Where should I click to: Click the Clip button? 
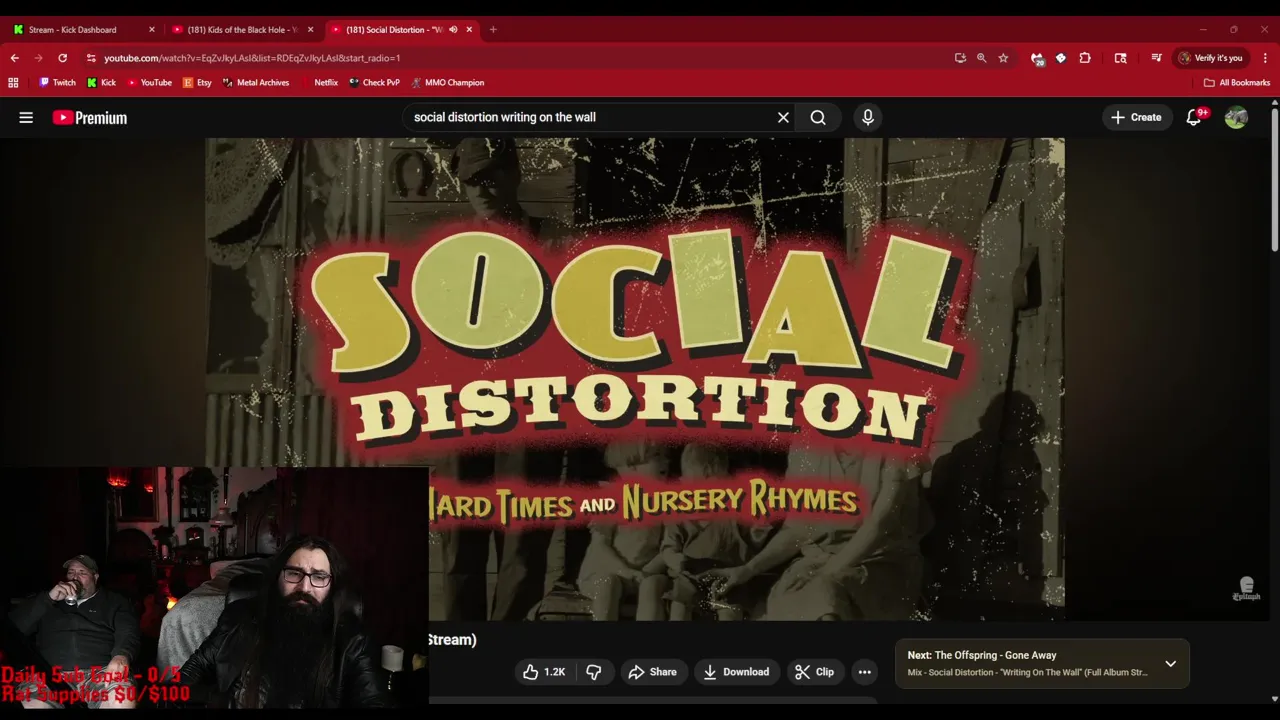click(x=814, y=672)
